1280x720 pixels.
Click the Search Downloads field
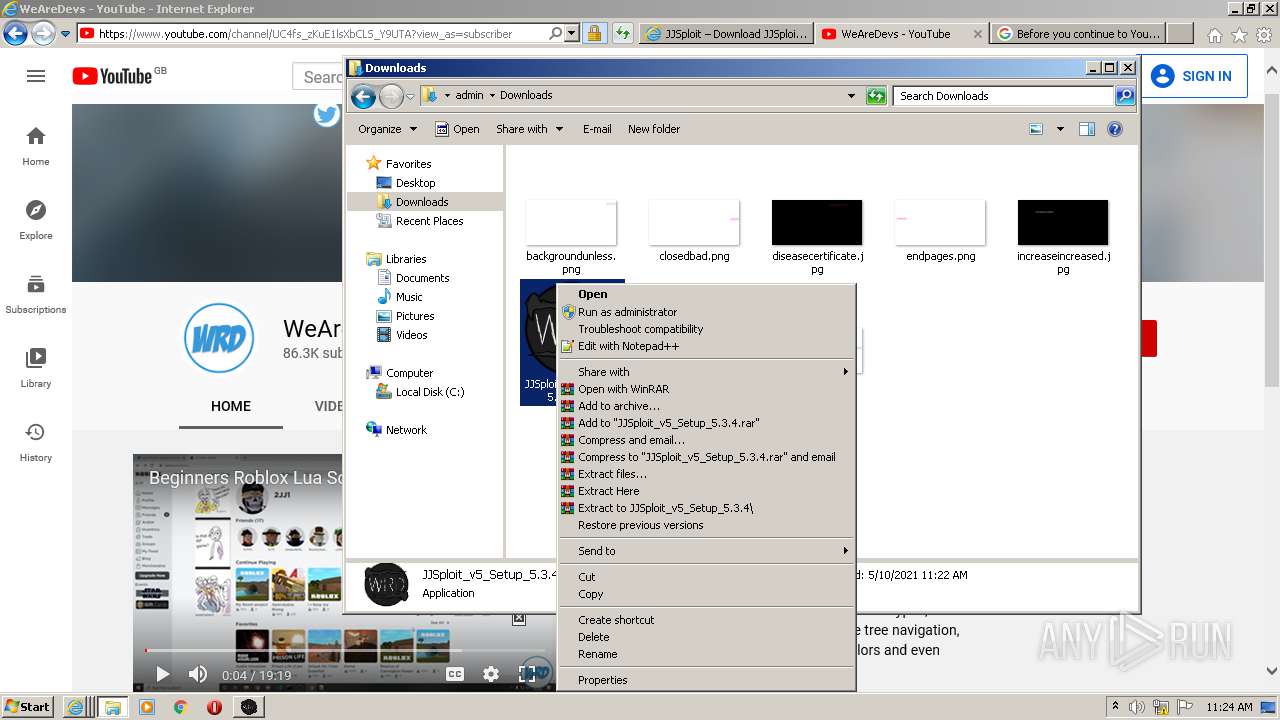[1003, 96]
